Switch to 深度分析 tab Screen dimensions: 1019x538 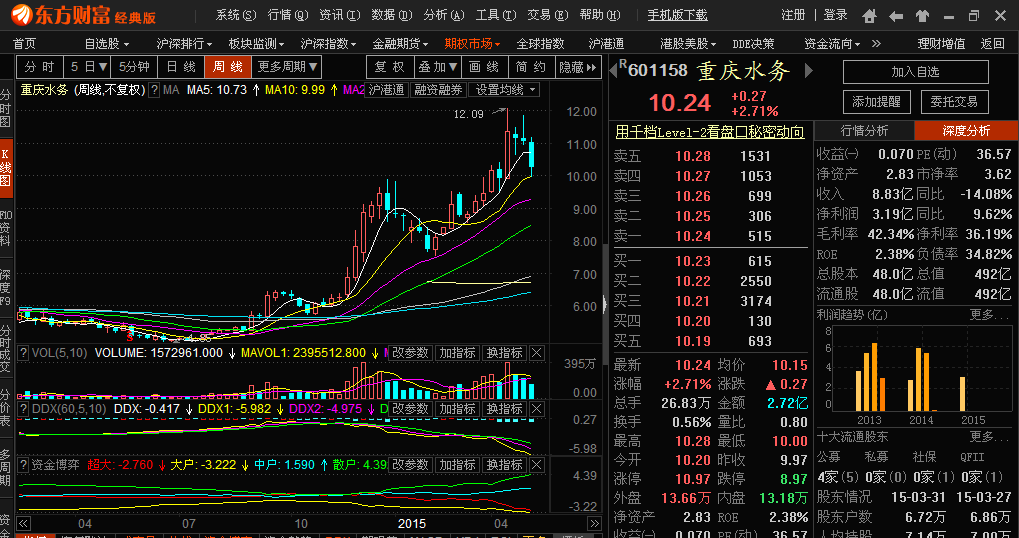[x=966, y=131]
